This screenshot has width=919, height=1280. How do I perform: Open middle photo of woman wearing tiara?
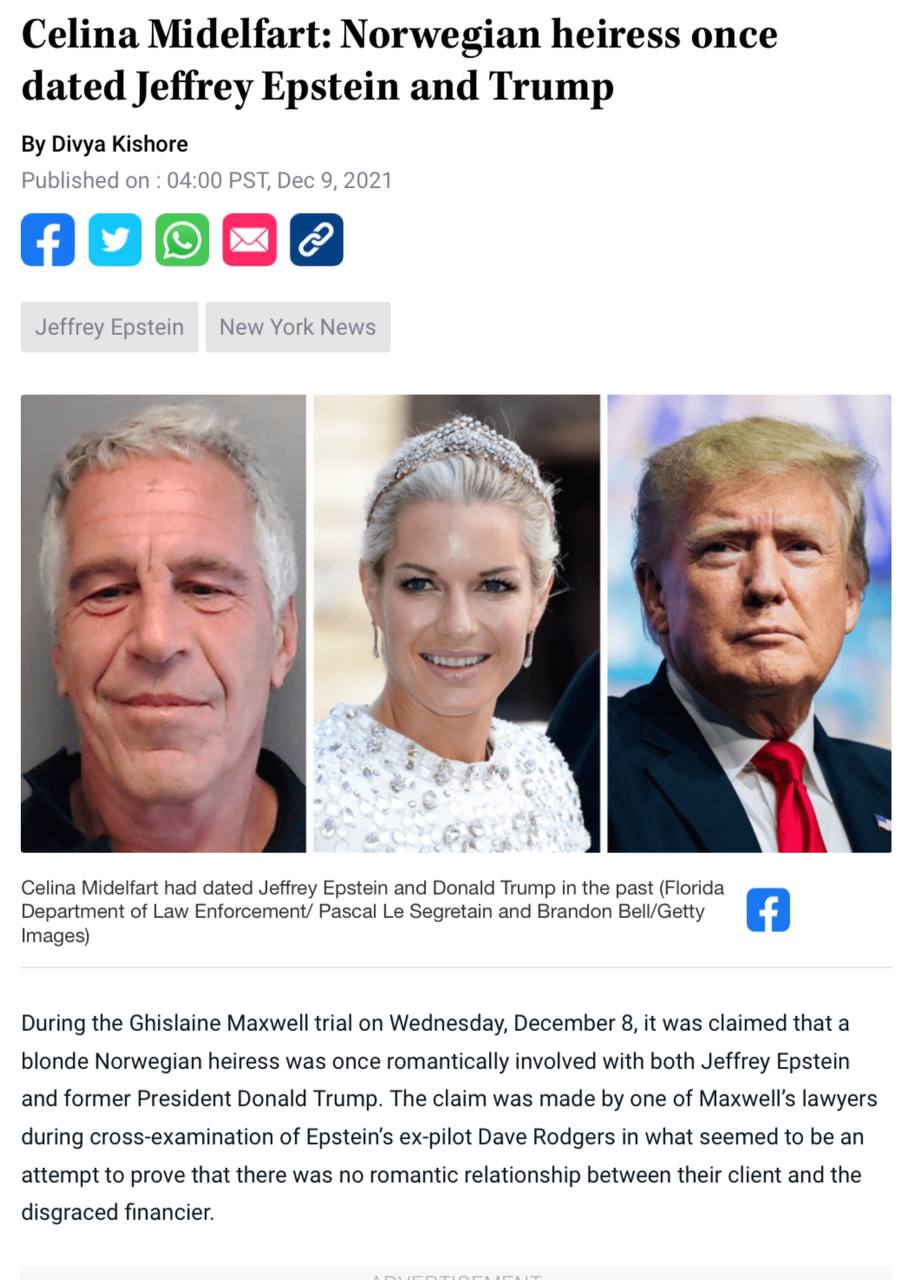click(457, 623)
